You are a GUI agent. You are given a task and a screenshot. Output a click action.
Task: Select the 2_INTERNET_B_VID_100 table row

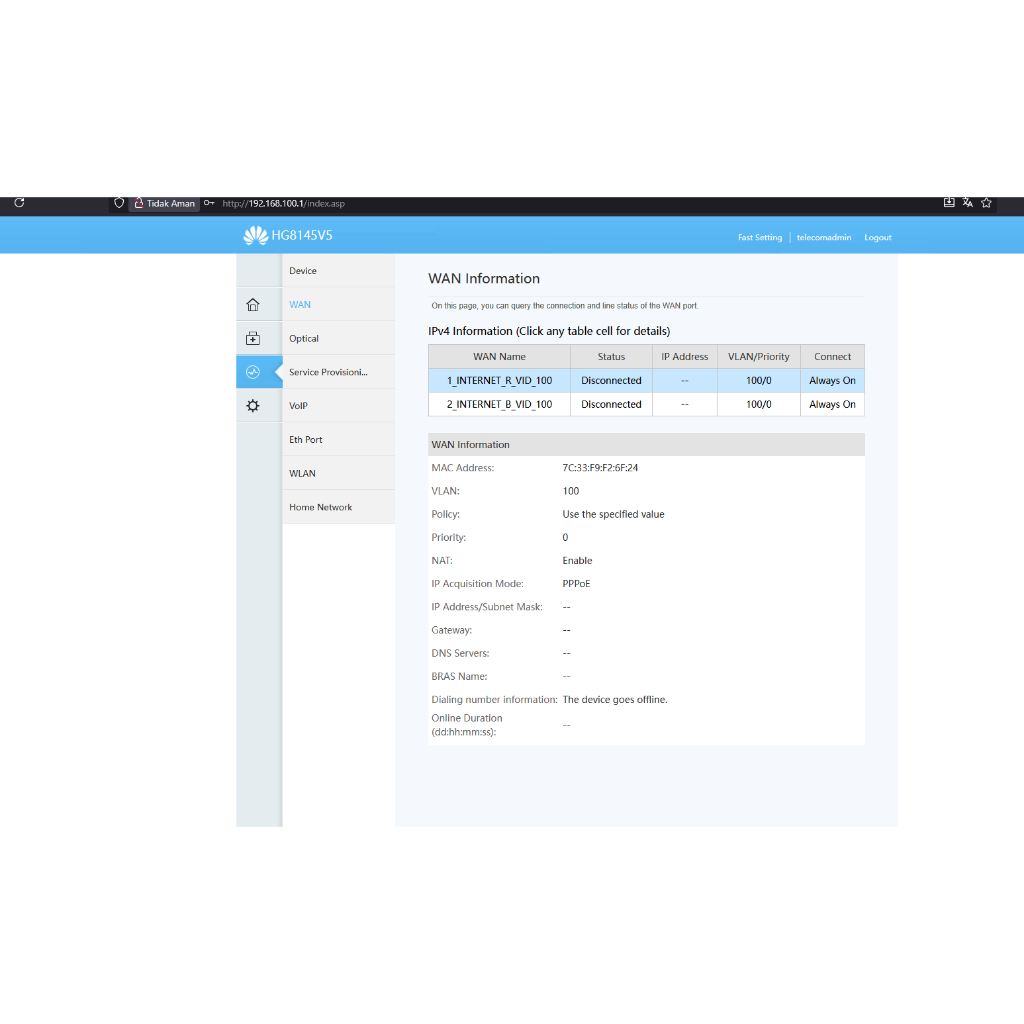(499, 405)
